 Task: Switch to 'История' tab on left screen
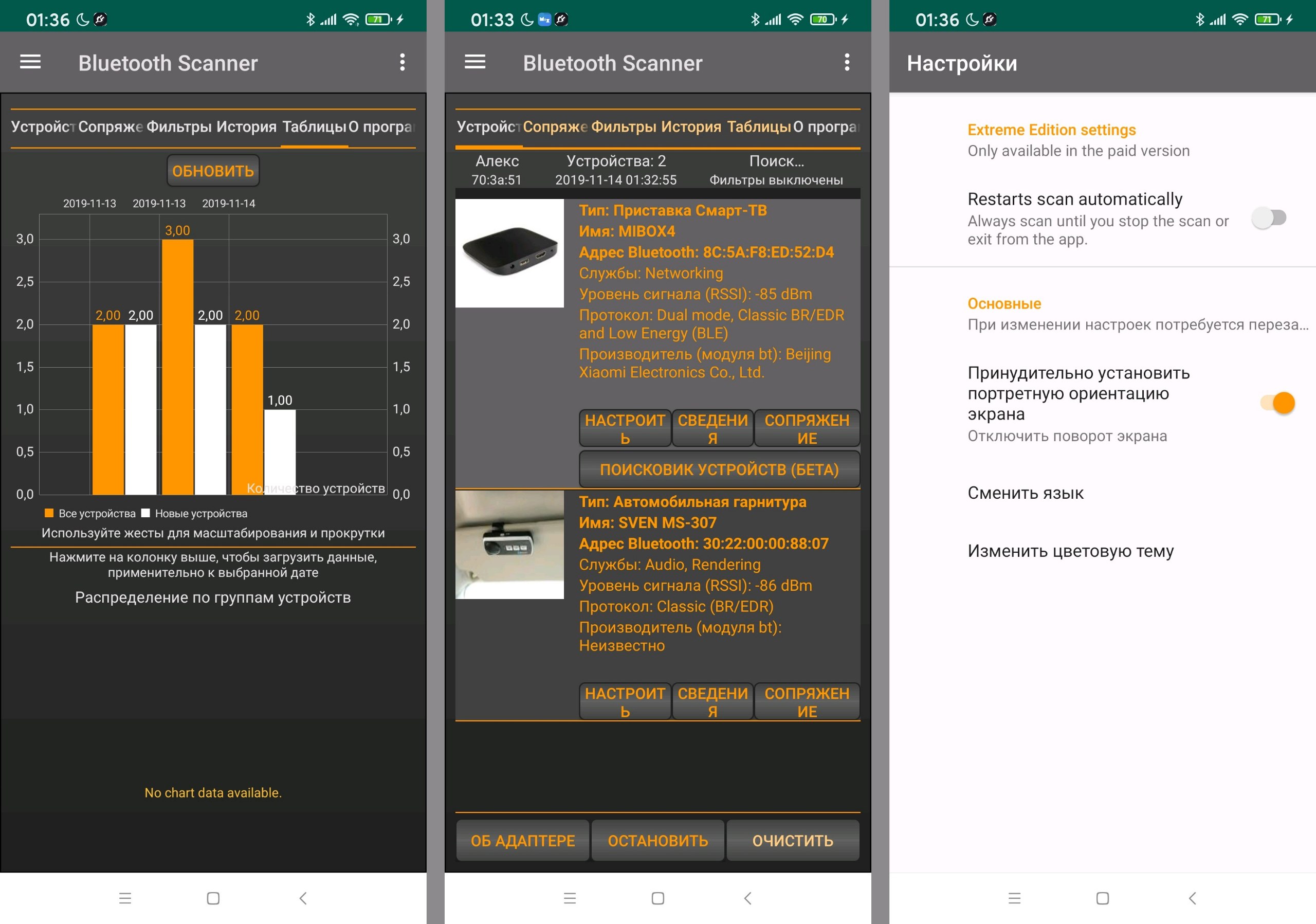click(246, 126)
